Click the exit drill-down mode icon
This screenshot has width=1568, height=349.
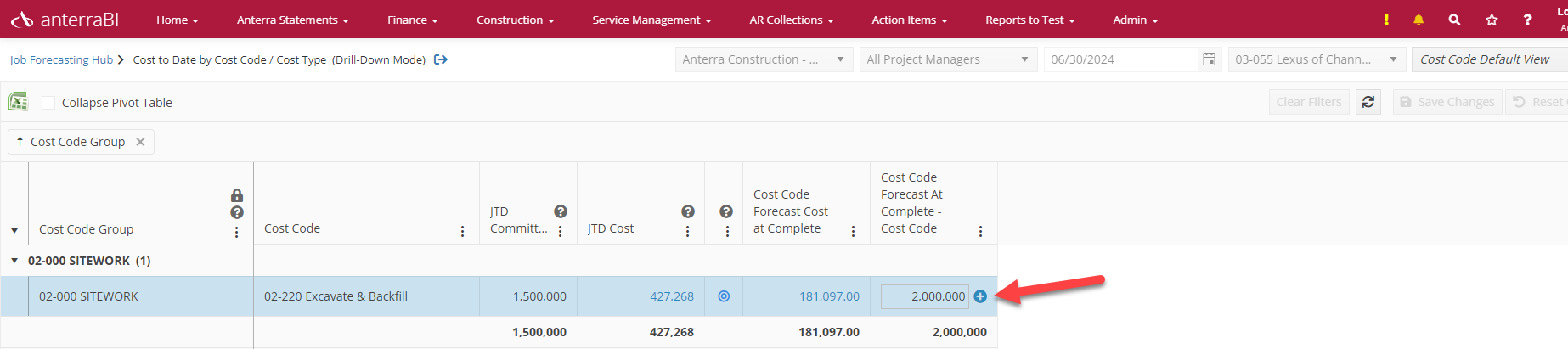click(x=441, y=59)
